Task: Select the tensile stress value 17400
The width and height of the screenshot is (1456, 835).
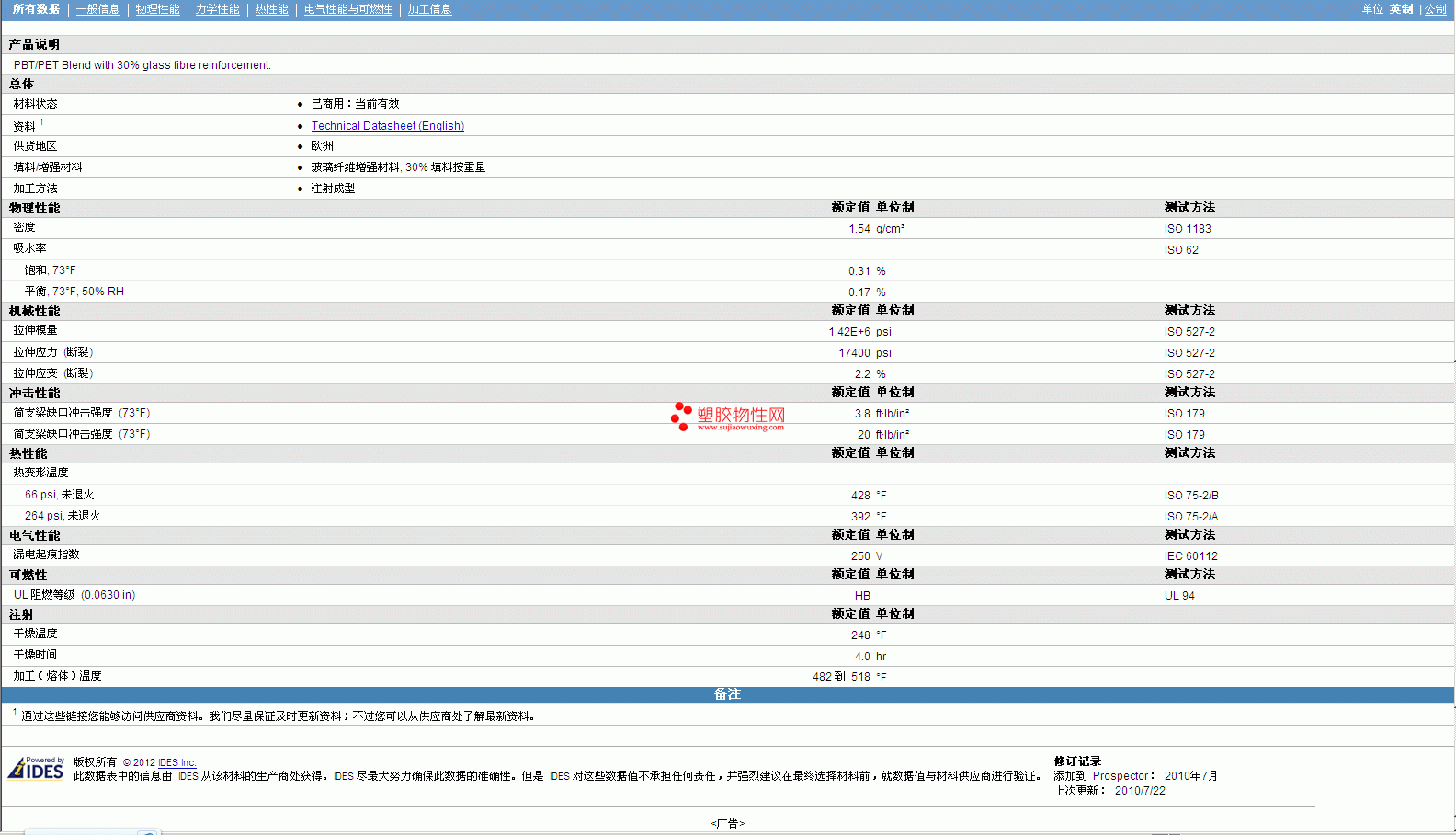Action: point(854,353)
